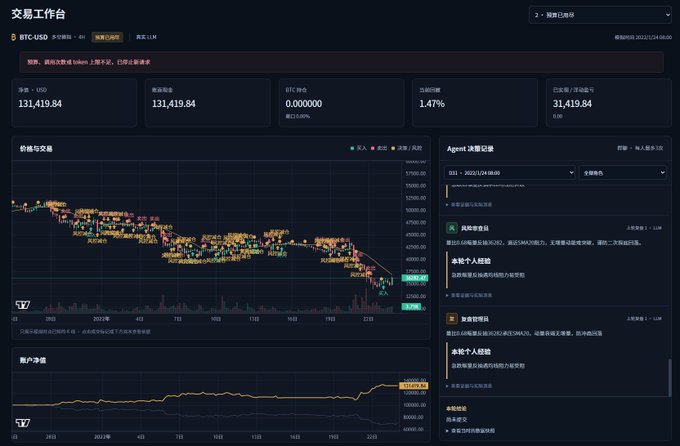This screenshot has width=680, height=446.
Task: Open the 全部角色 role filter dropdown
Action: pos(623,173)
